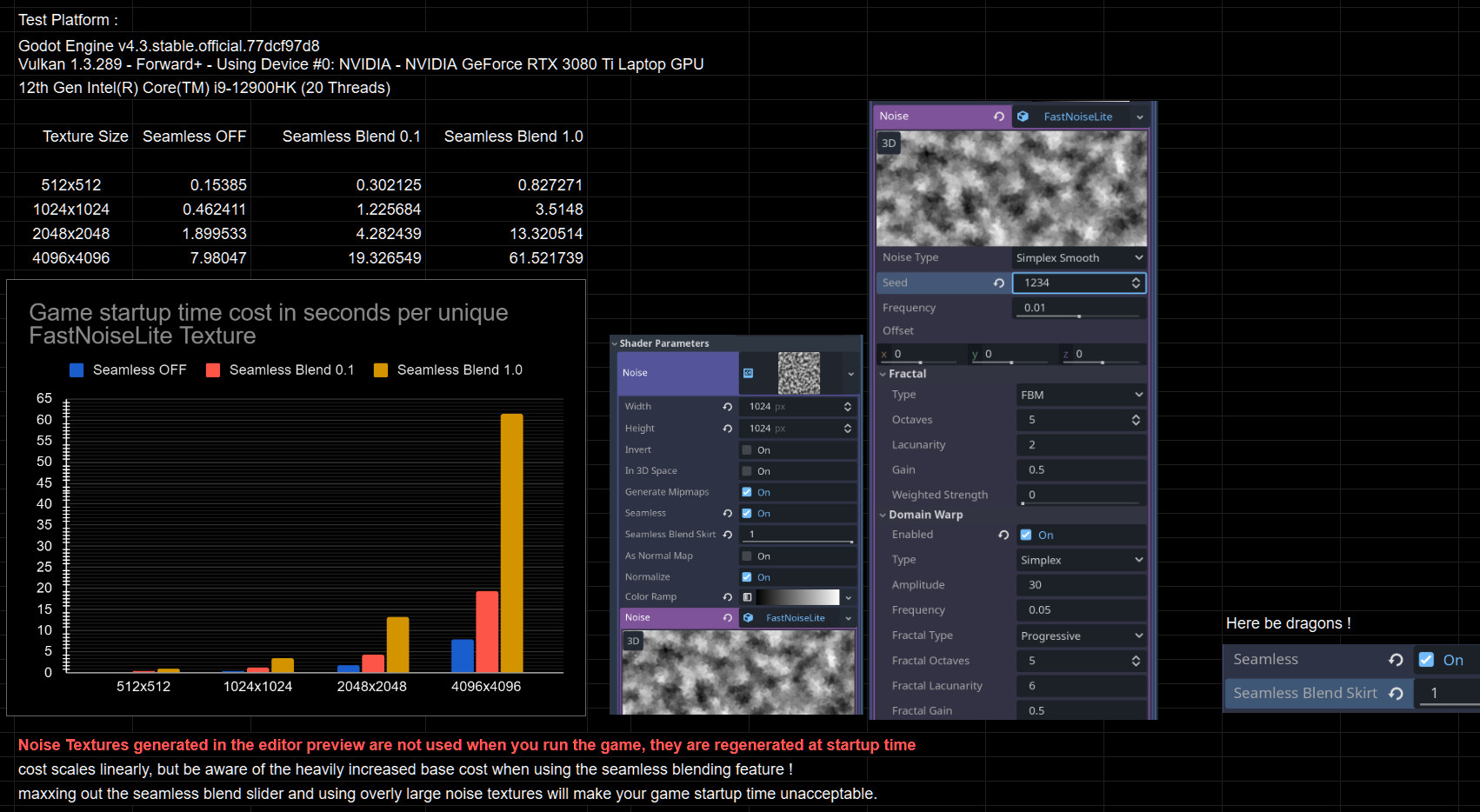Reset Seamless Blend Skirt in Shader Parameters panel
Viewport: 1480px width, 812px height.
click(x=727, y=535)
